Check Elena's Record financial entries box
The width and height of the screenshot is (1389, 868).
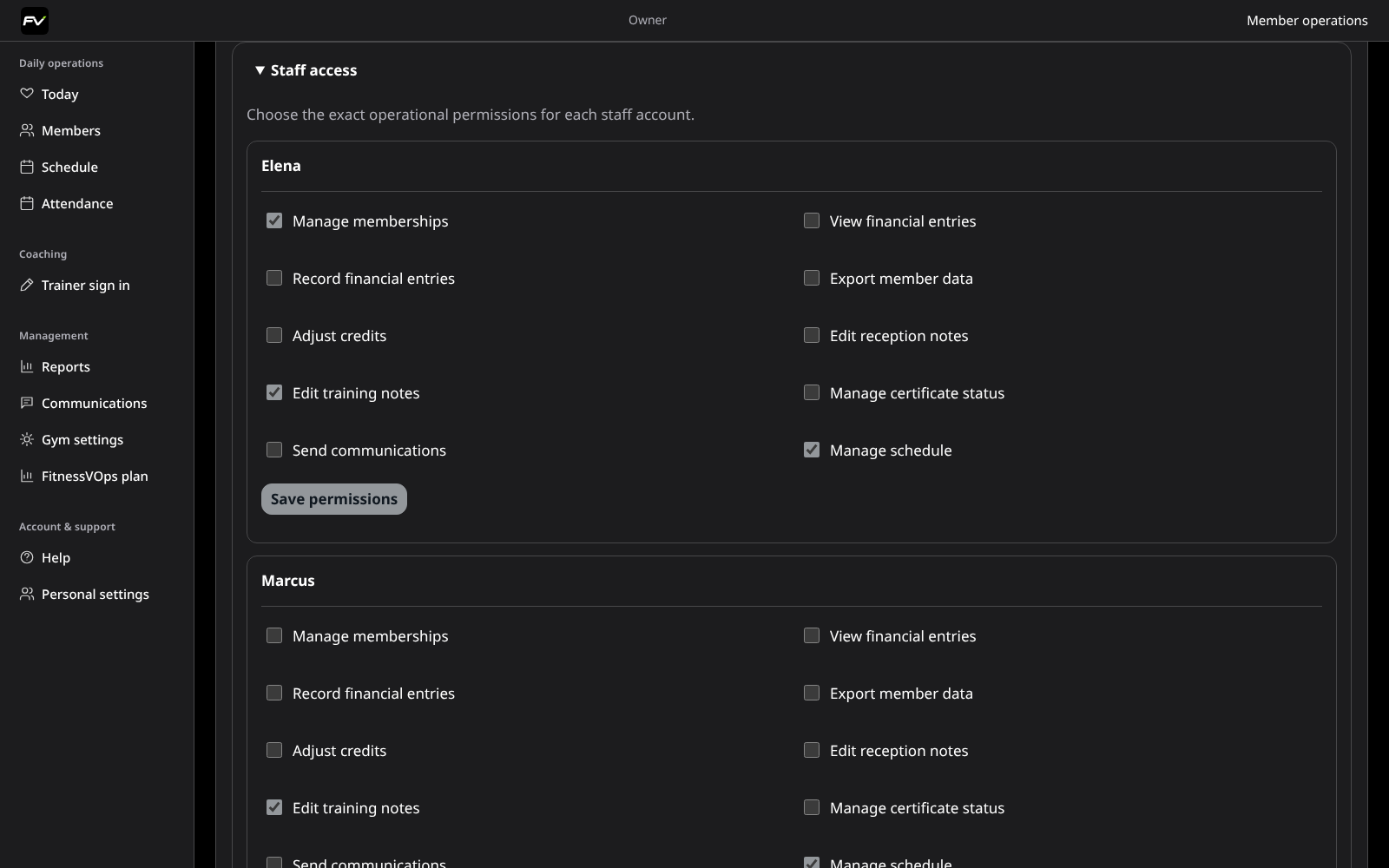274,278
